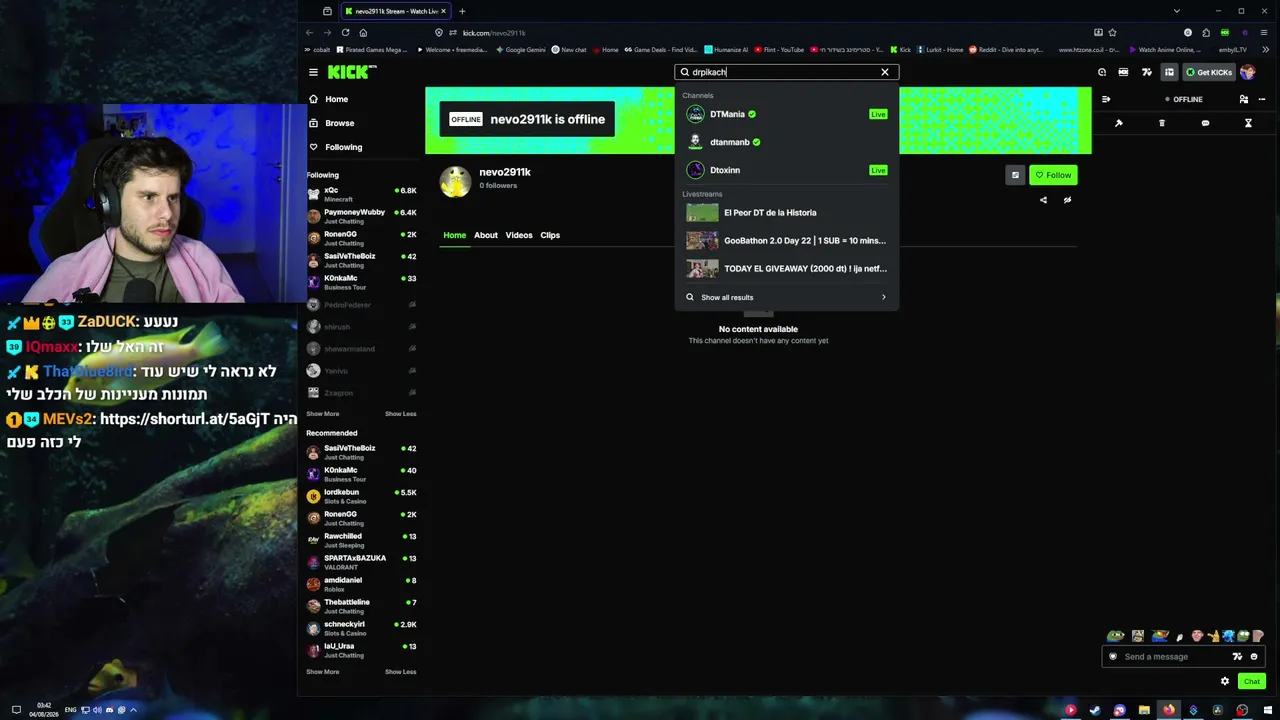Open the chat users list icon
This screenshot has width=1280, height=720.
[x=1243, y=99]
